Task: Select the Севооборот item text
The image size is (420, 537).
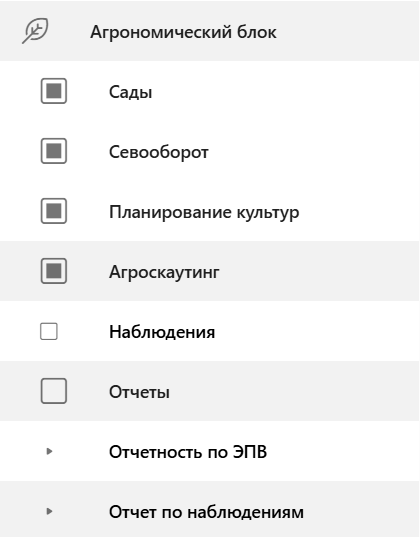Action: point(159,152)
